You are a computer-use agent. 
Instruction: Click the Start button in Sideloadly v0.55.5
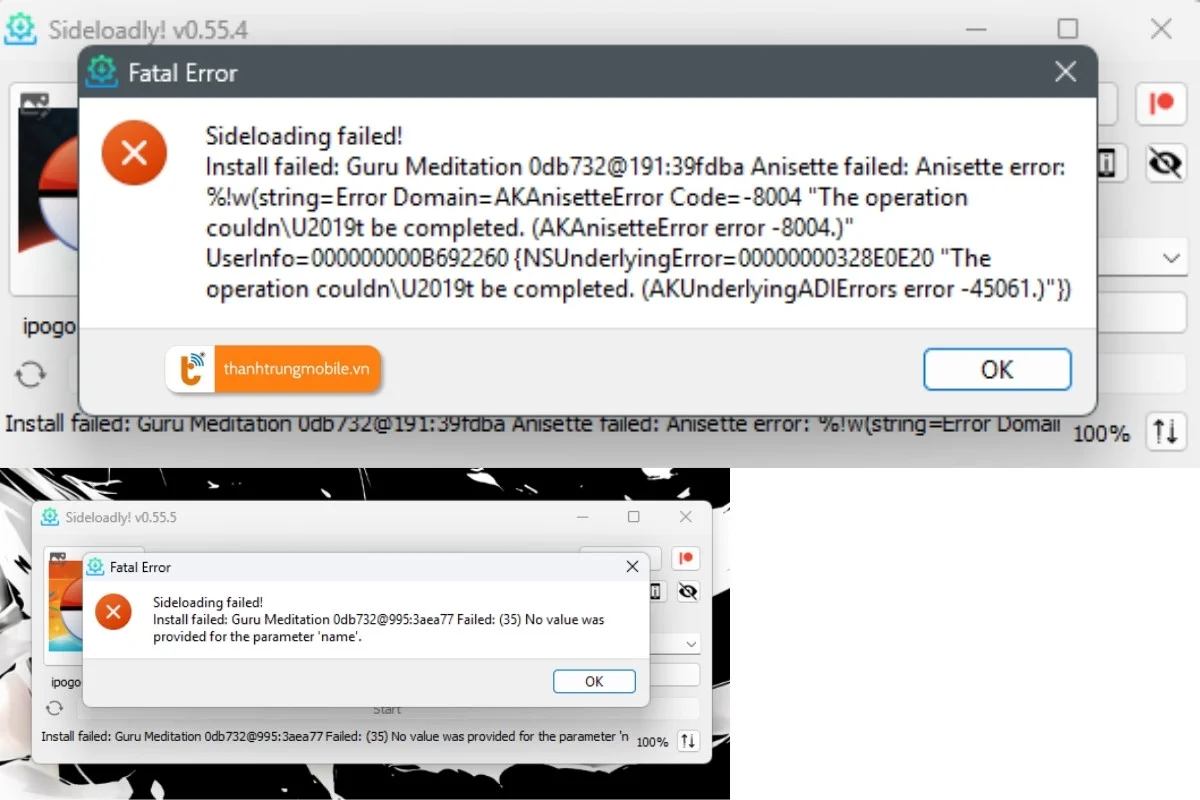tap(387, 709)
